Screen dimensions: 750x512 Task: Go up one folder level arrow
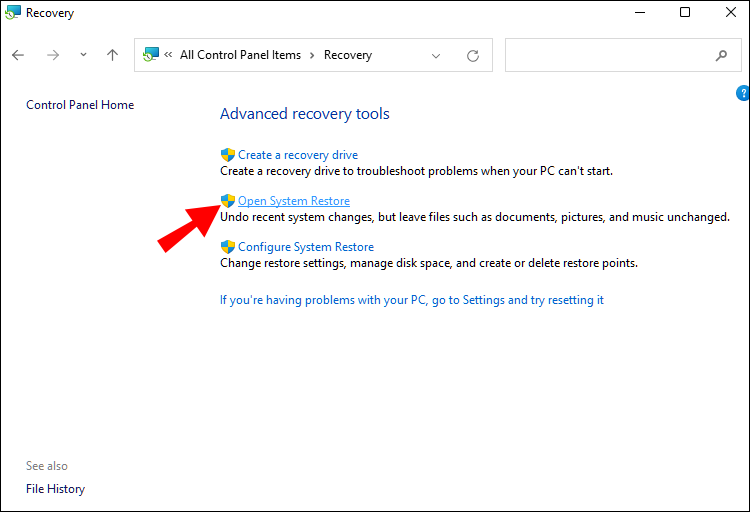[112, 55]
